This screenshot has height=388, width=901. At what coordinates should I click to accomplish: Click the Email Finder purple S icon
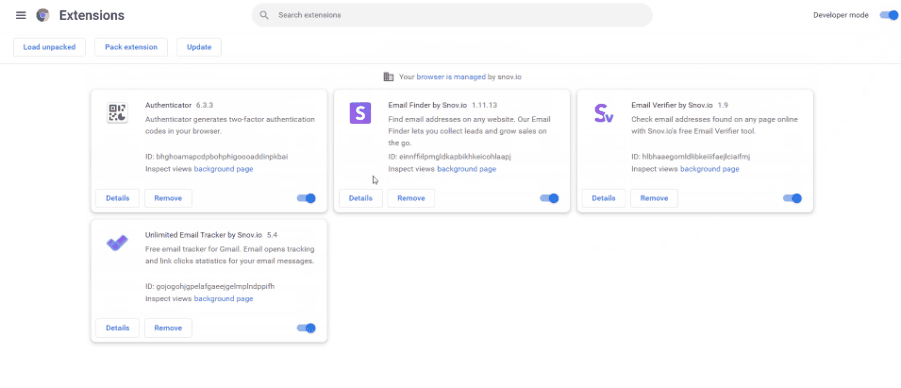click(x=360, y=113)
